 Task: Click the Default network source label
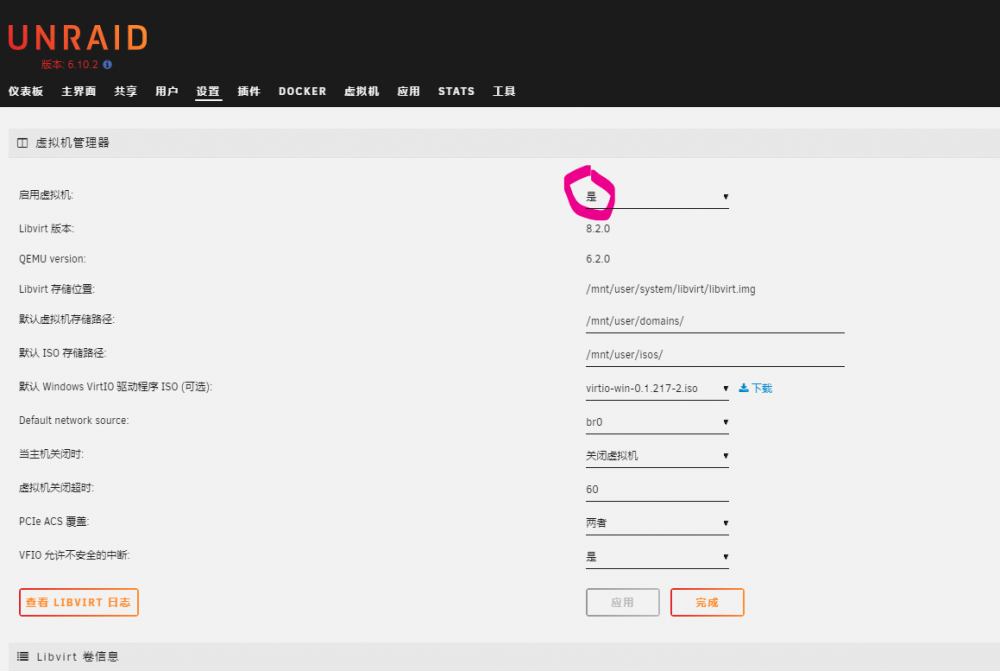pyautogui.click(x=74, y=420)
